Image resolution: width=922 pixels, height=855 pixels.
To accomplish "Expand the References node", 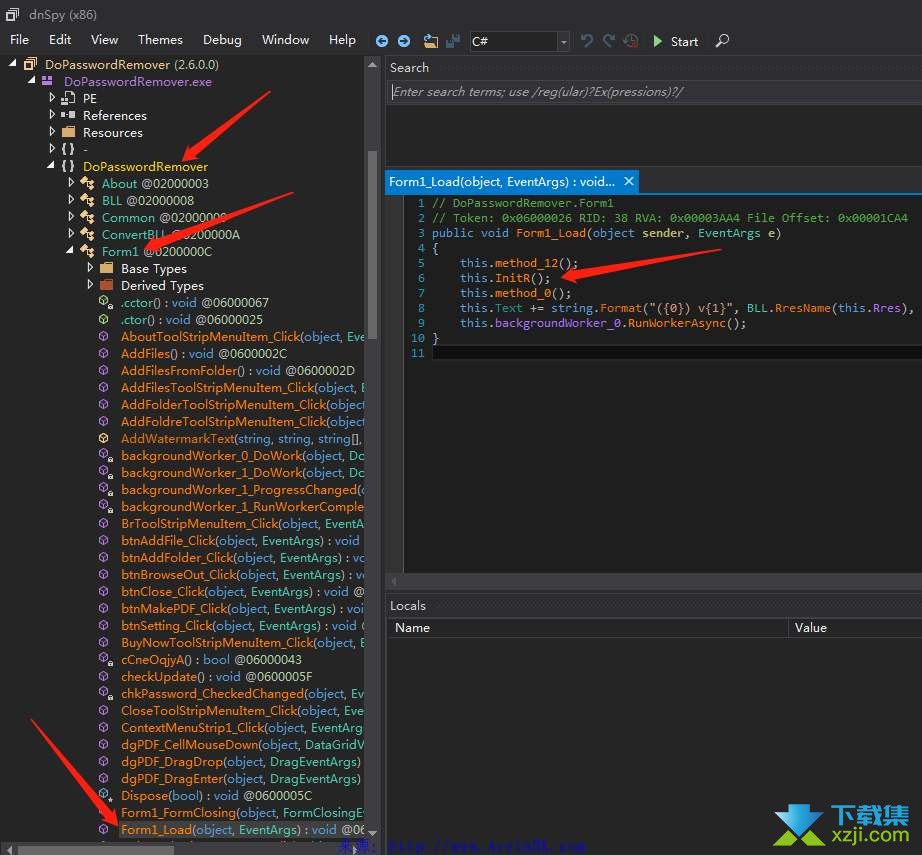I will (x=52, y=115).
